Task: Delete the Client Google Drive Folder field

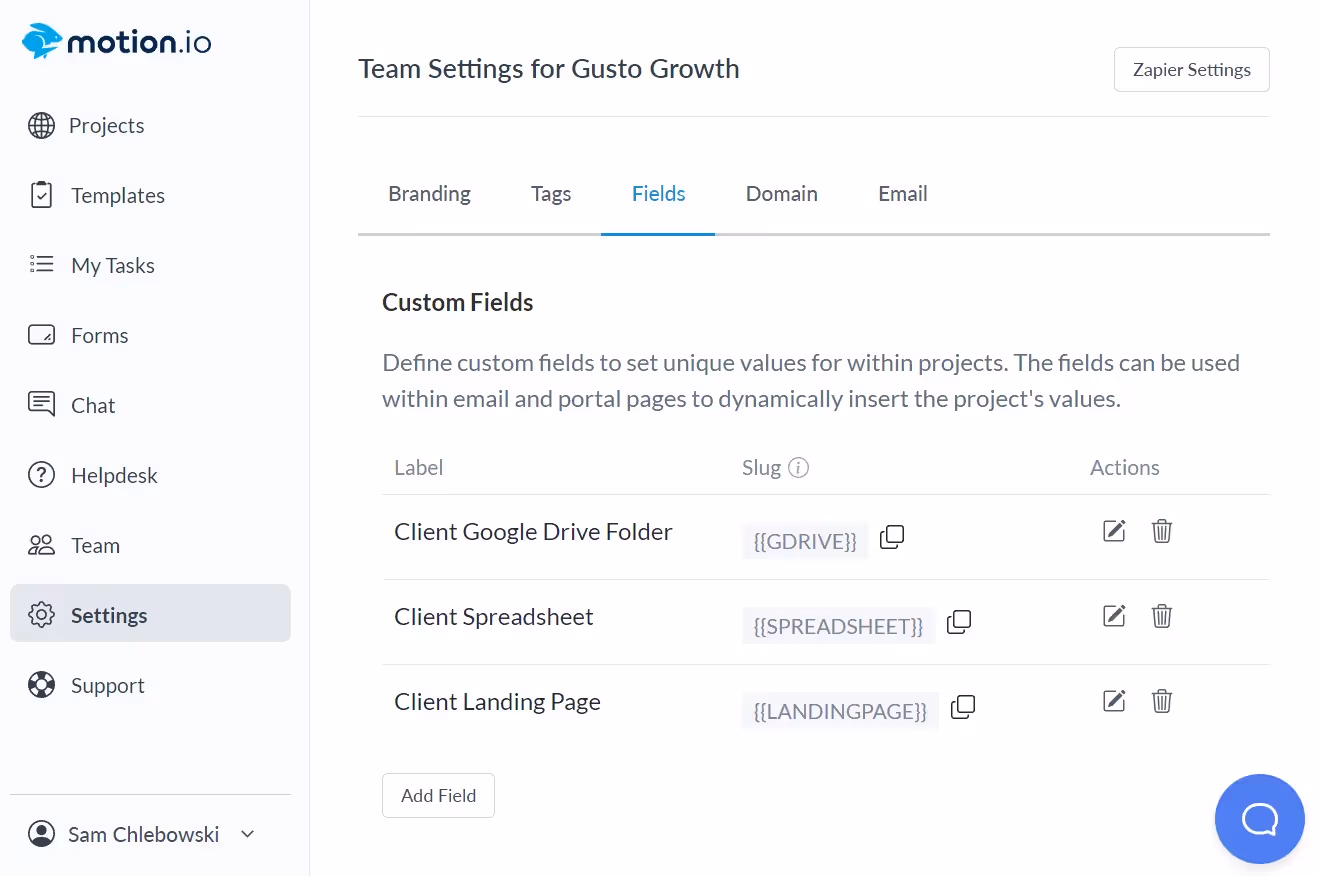Action: tap(1161, 531)
